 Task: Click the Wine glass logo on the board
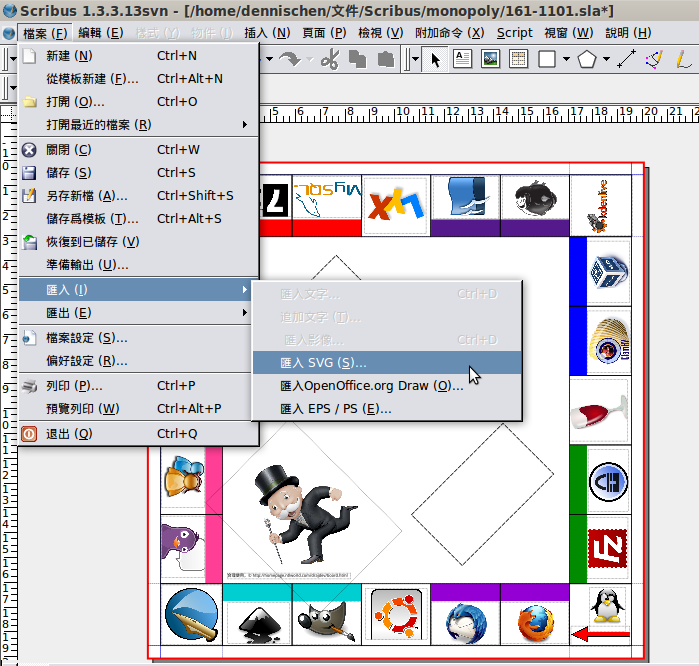point(599,411)
